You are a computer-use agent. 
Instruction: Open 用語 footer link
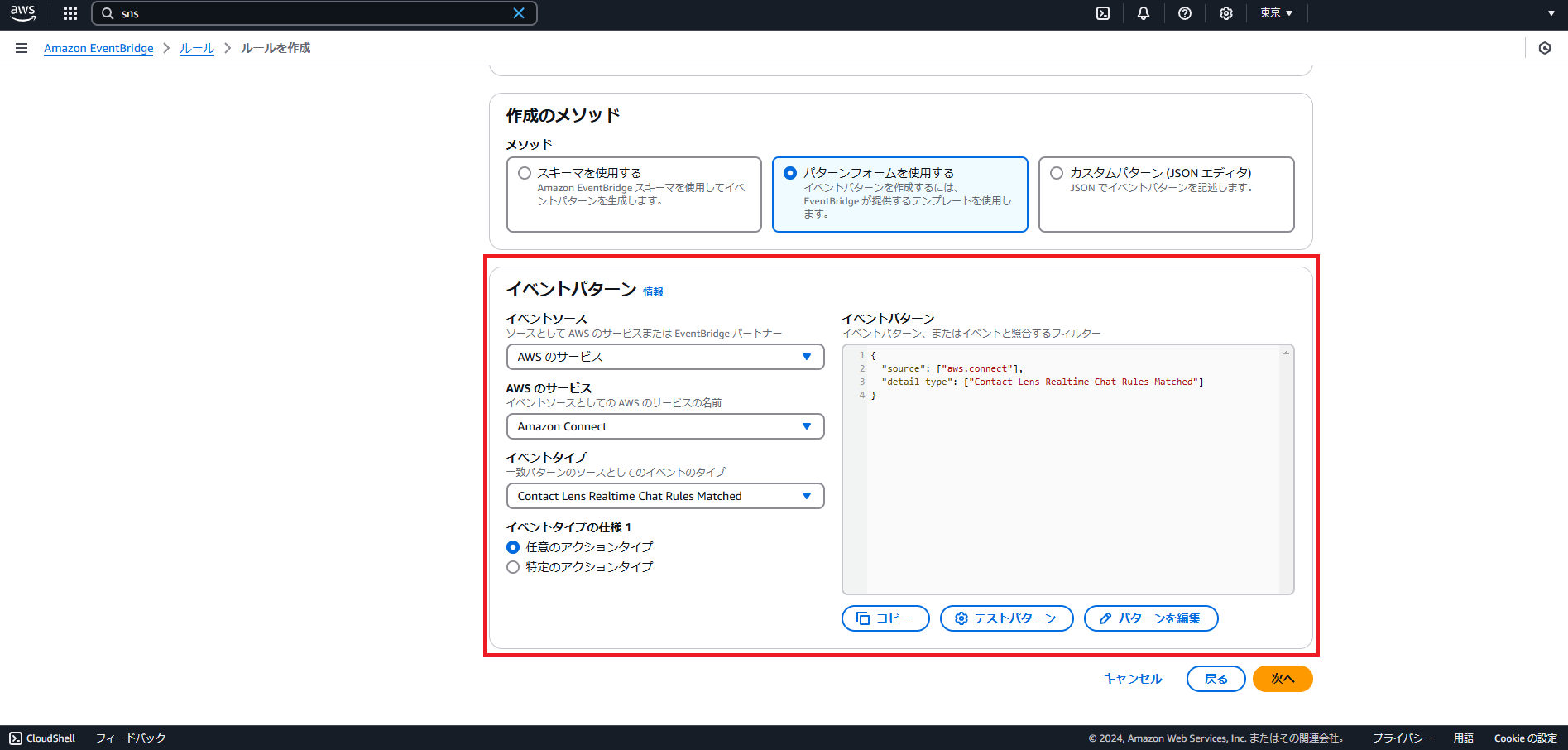click(1464, 738)
